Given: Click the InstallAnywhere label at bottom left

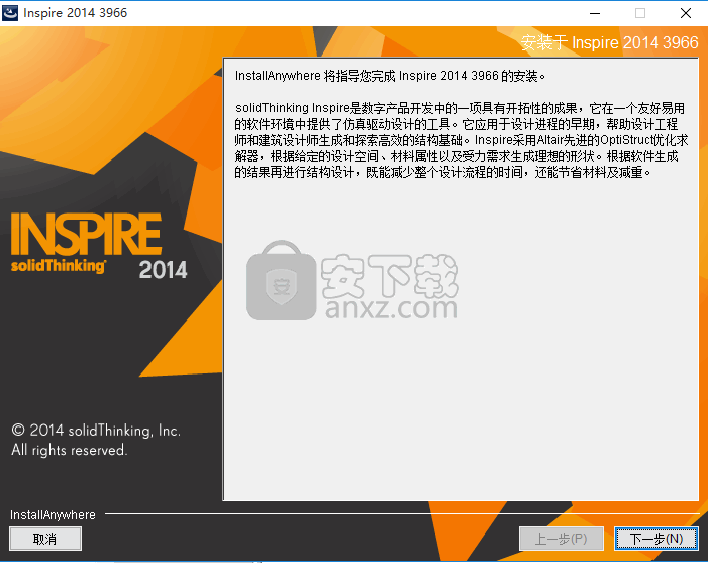Looking at the screenshot, I should tap(53, 515).
